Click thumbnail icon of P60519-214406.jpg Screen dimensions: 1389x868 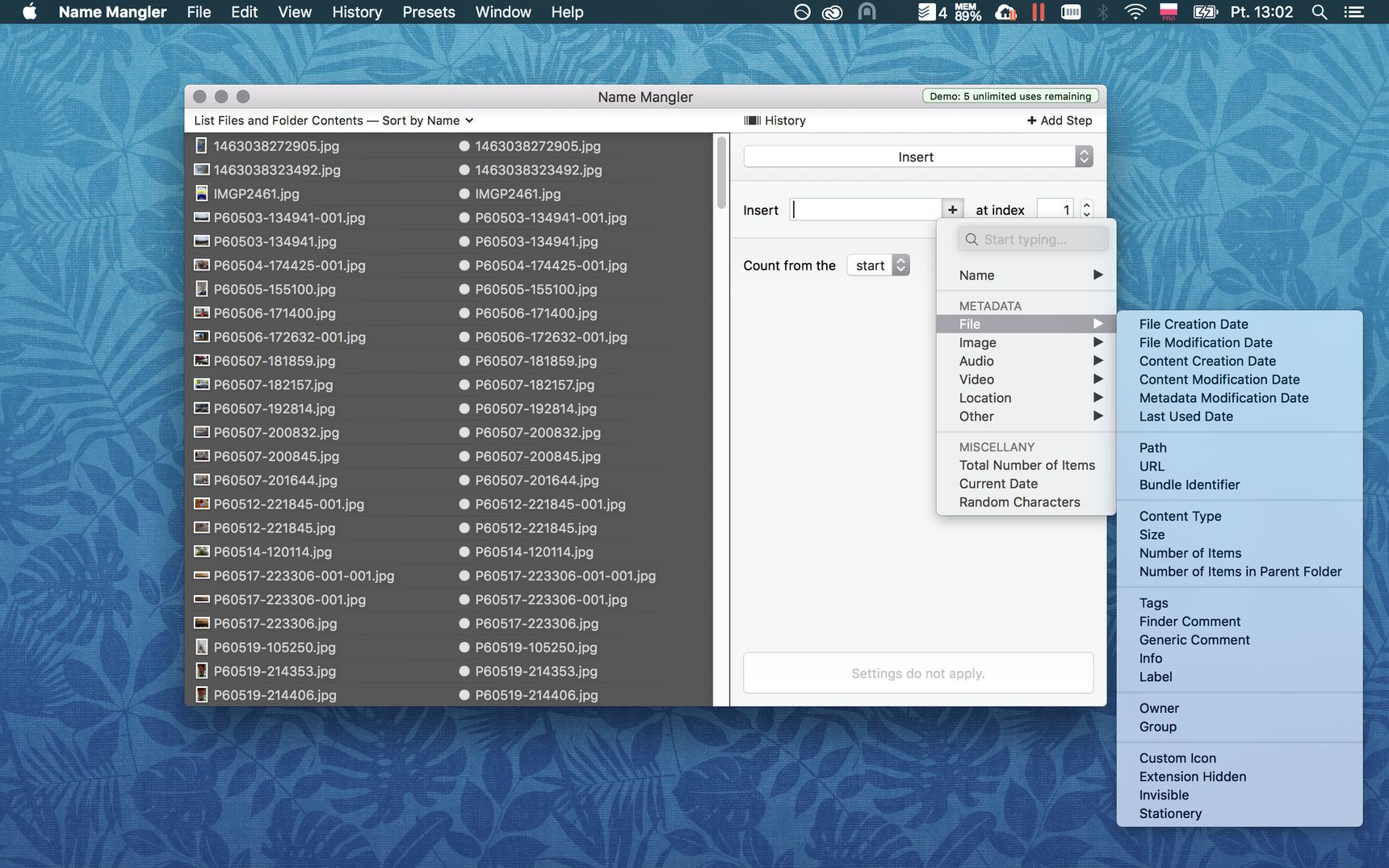pyautogui.click(x=201, y=695)
